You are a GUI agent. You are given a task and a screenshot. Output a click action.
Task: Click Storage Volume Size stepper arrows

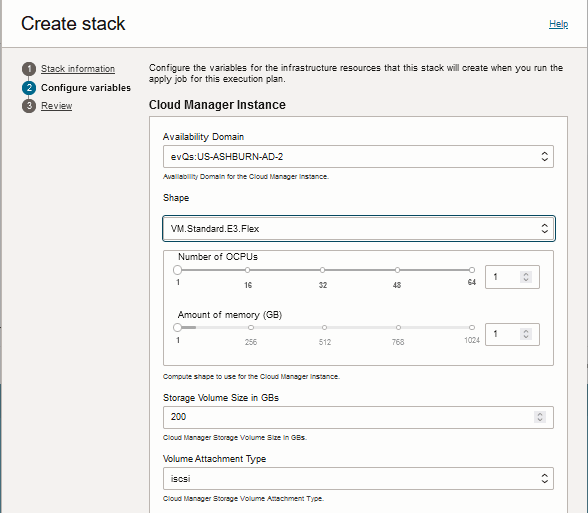540,417
